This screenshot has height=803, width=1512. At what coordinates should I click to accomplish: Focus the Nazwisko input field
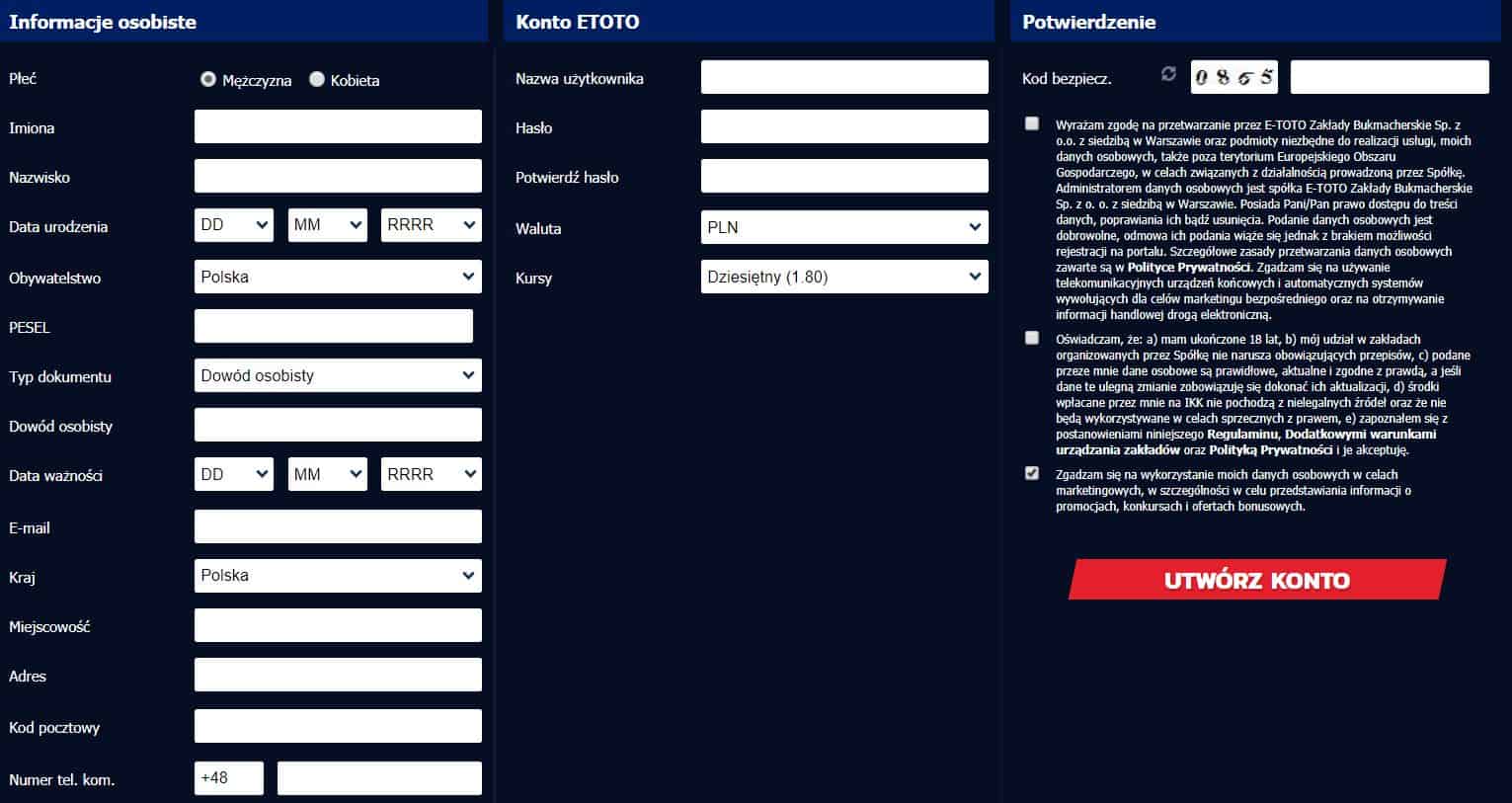[x=338, y=176]
